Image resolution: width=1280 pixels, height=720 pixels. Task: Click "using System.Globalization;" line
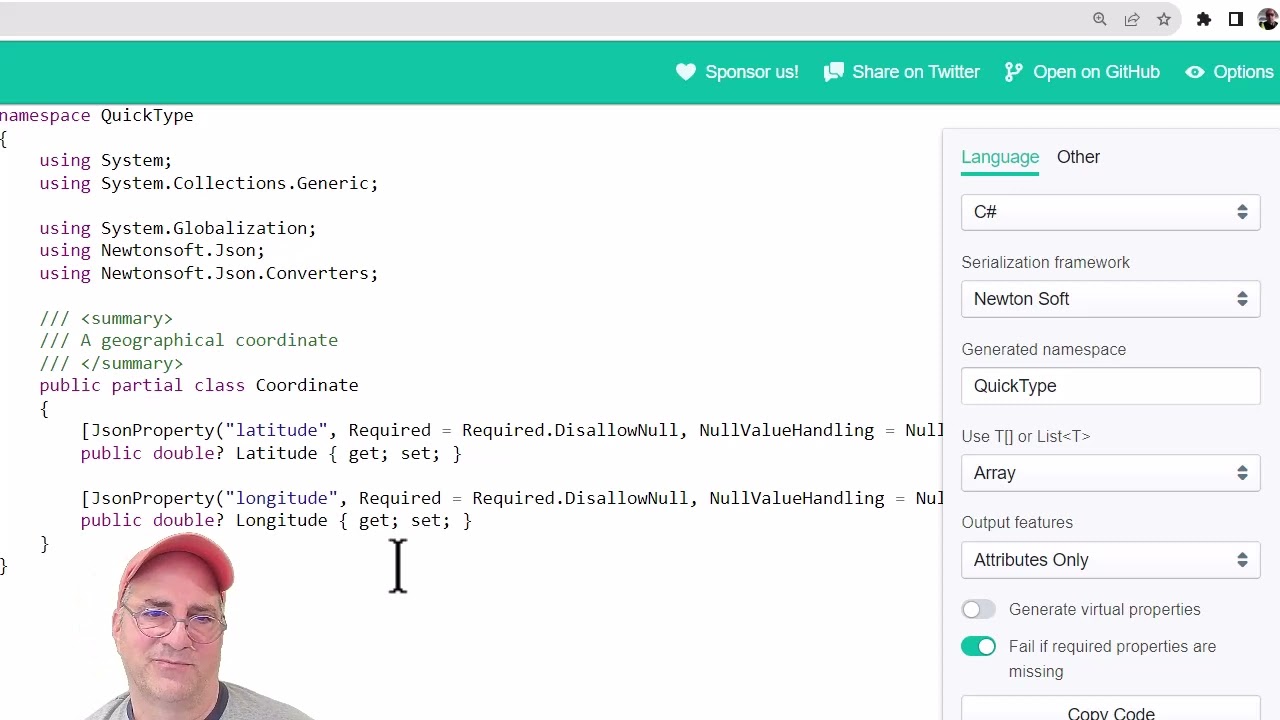point(178,228)
